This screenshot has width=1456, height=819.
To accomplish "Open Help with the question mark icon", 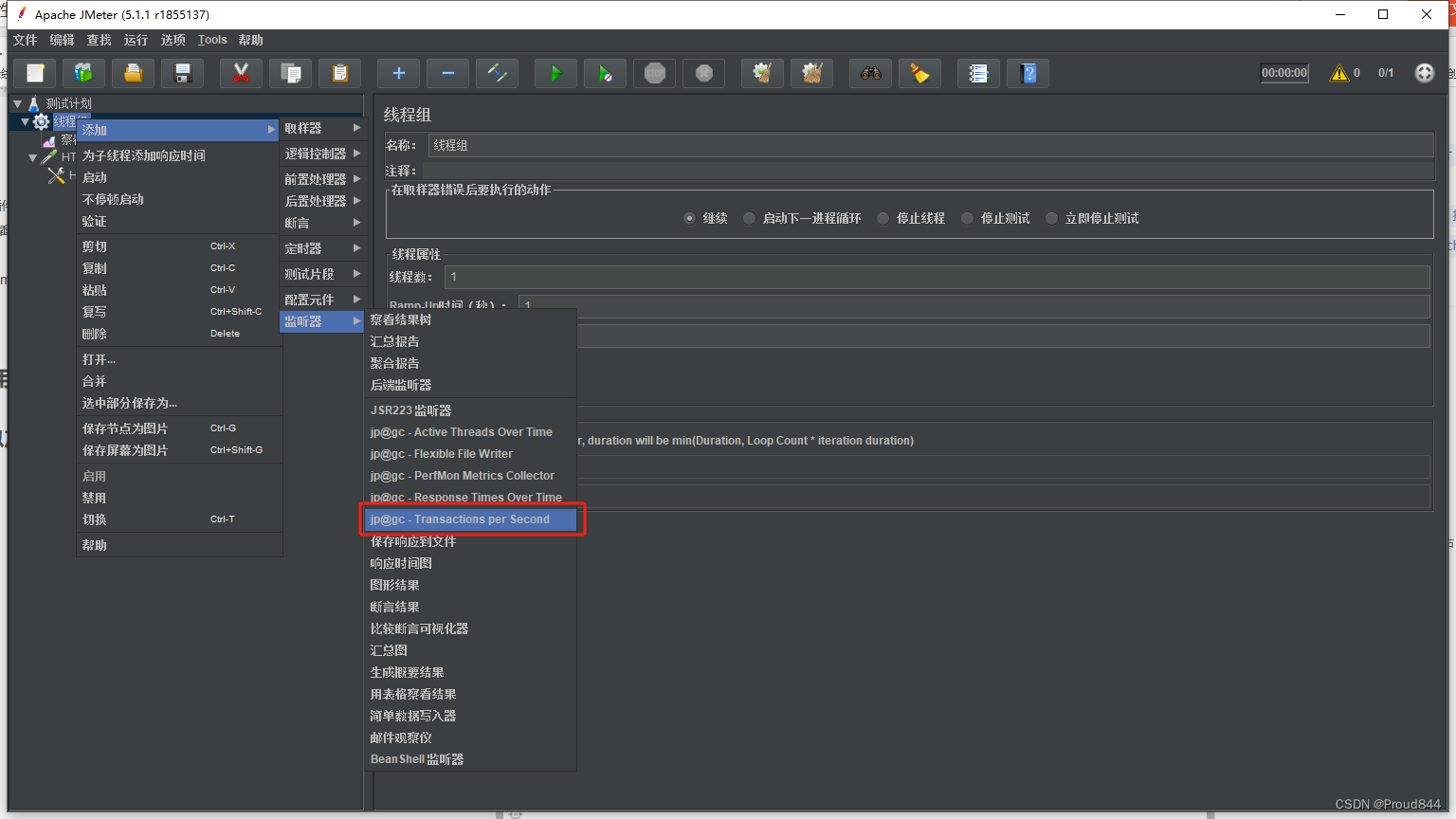I will (x=1028, y=73).
